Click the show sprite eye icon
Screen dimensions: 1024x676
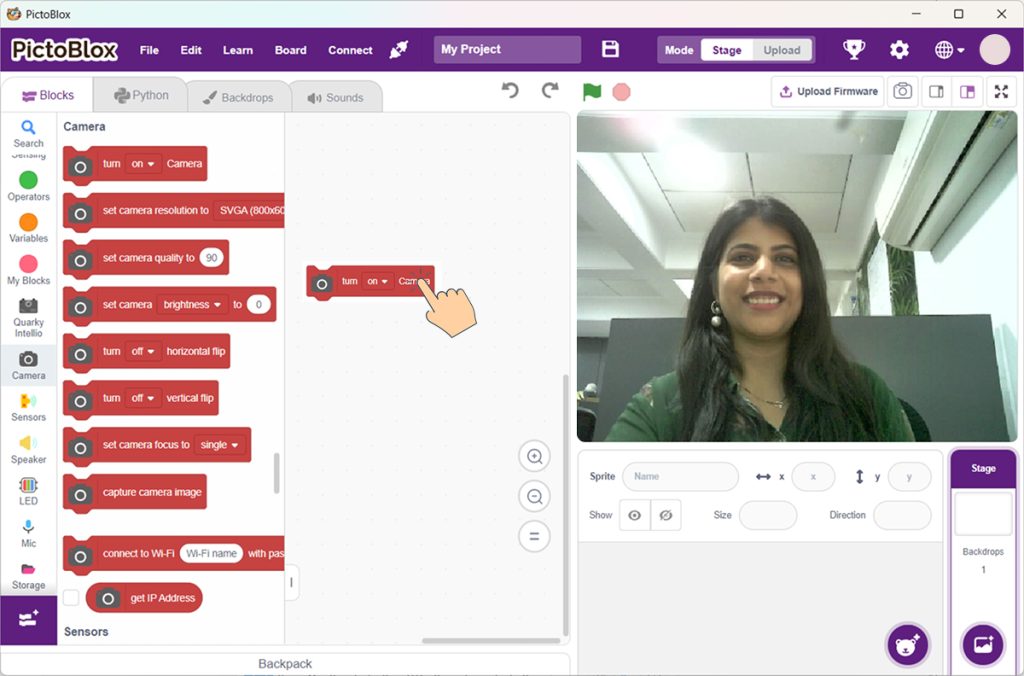(634, 515)
